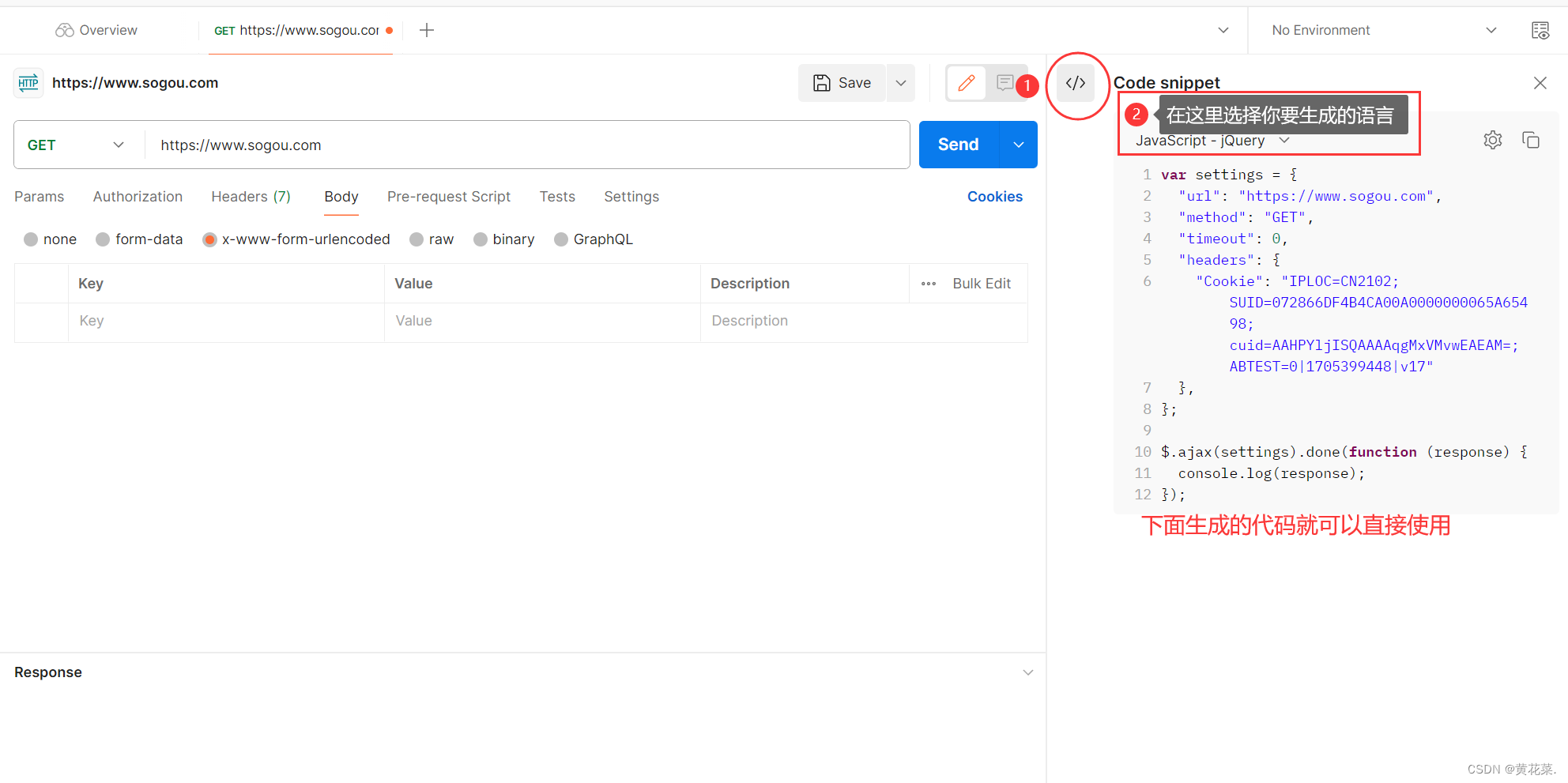Click the "url" line in the code snippet
The height and width of the screenshot is (783, 1568).
[1310, 196]
